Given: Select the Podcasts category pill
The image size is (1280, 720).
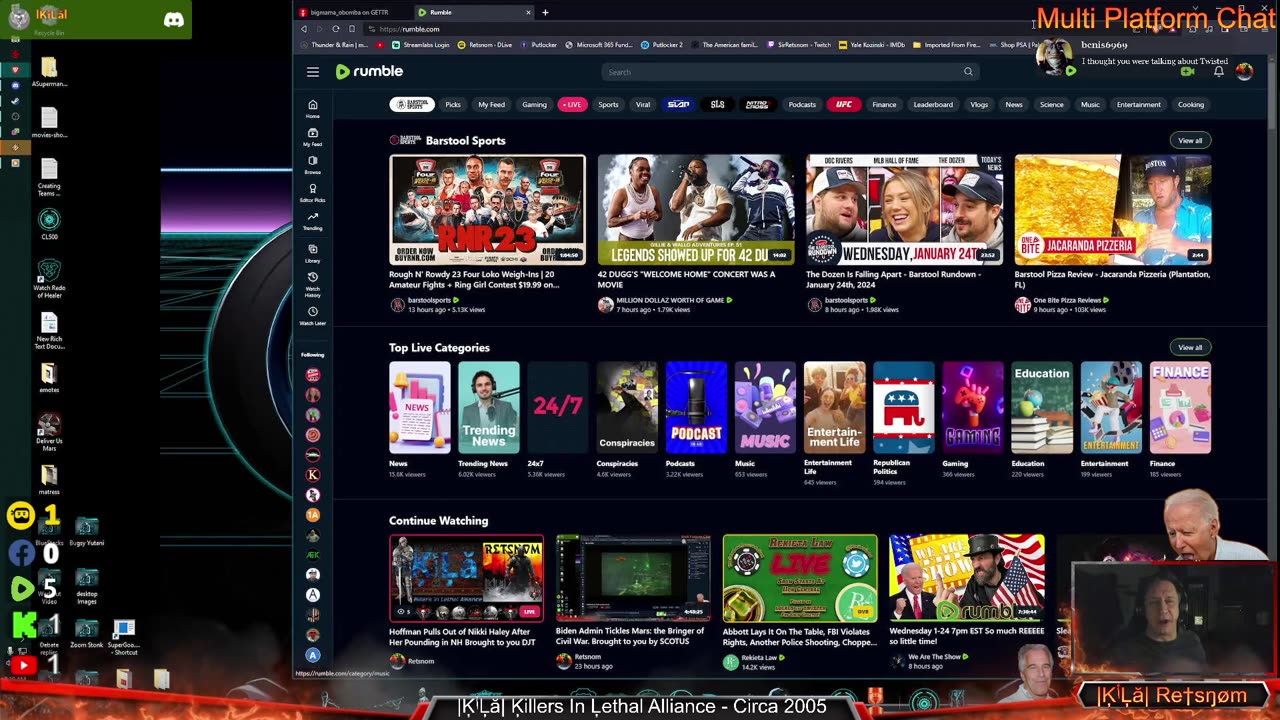Looking at the screenshot, I should [802, 104].
